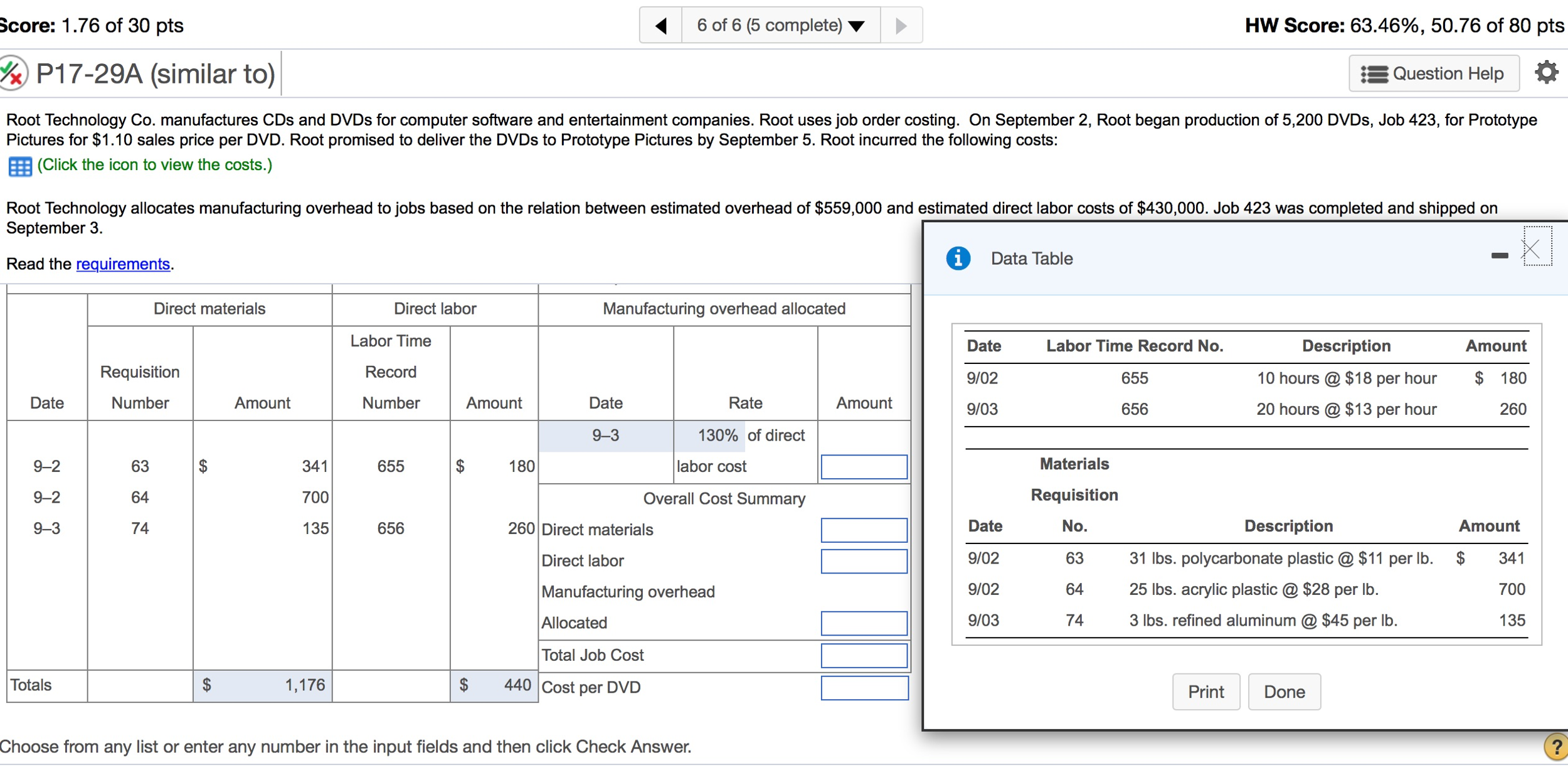The image size is (1568, 775).
Task: Open the requirements link
Action: tap(122, 264)
